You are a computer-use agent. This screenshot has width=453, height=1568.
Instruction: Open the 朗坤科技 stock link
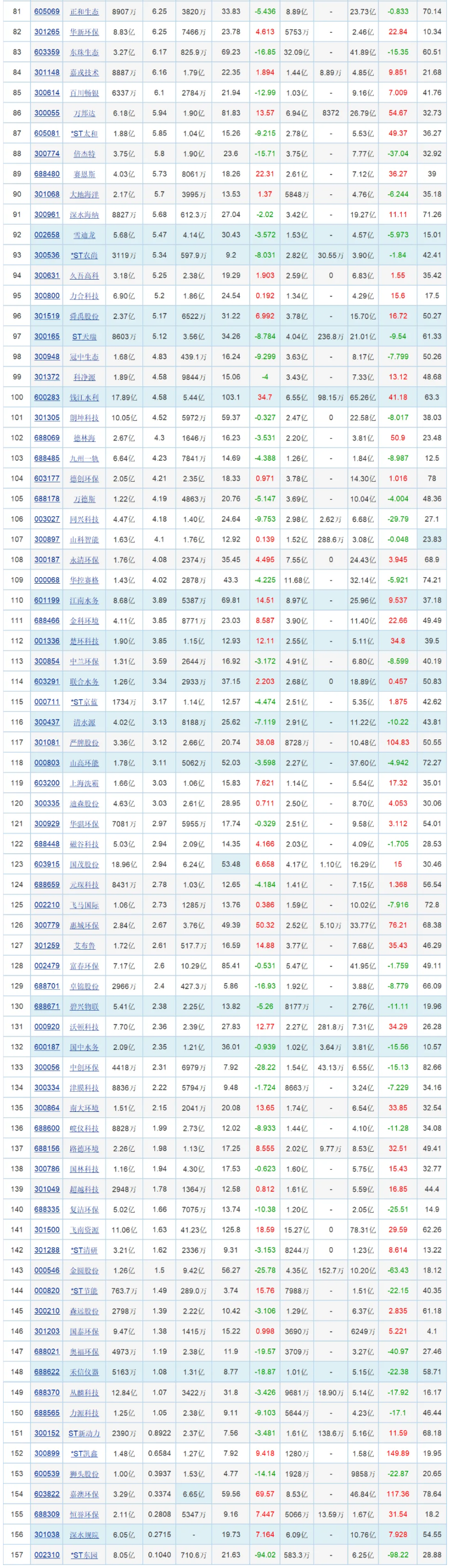click(84, 417)
